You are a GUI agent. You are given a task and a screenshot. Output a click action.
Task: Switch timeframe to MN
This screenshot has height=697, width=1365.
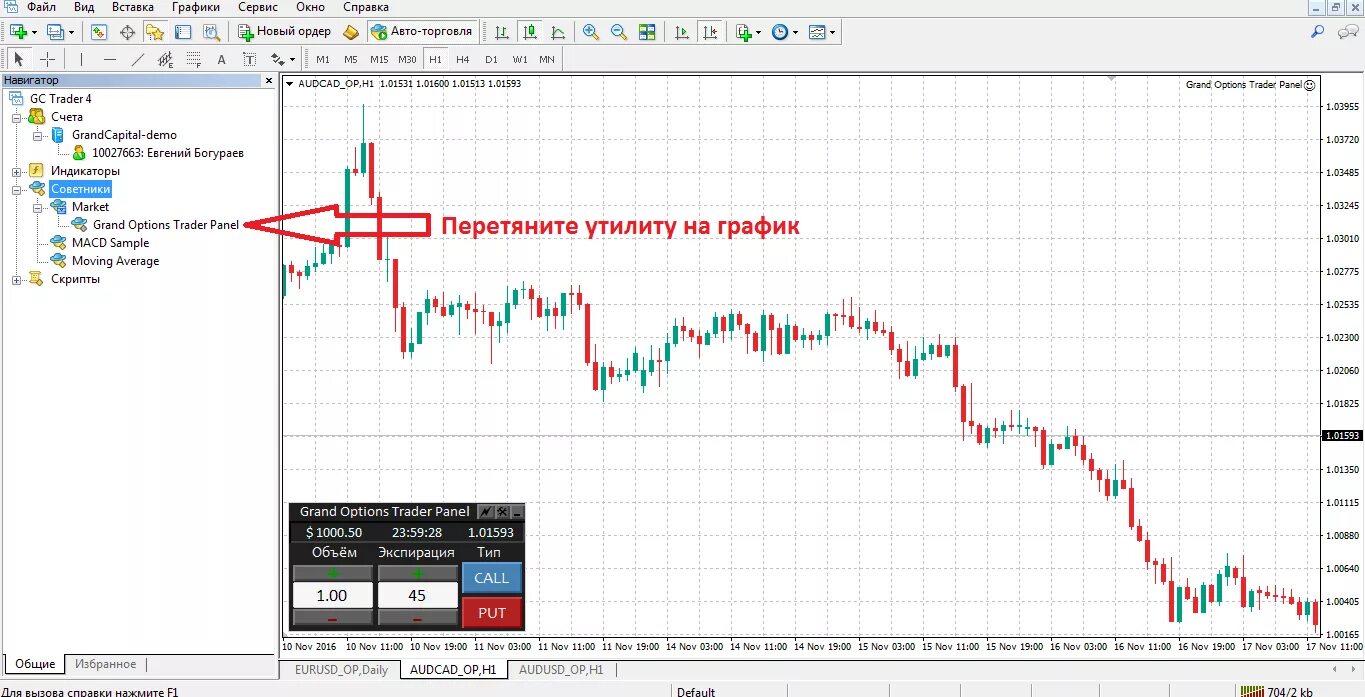point(546,59)
